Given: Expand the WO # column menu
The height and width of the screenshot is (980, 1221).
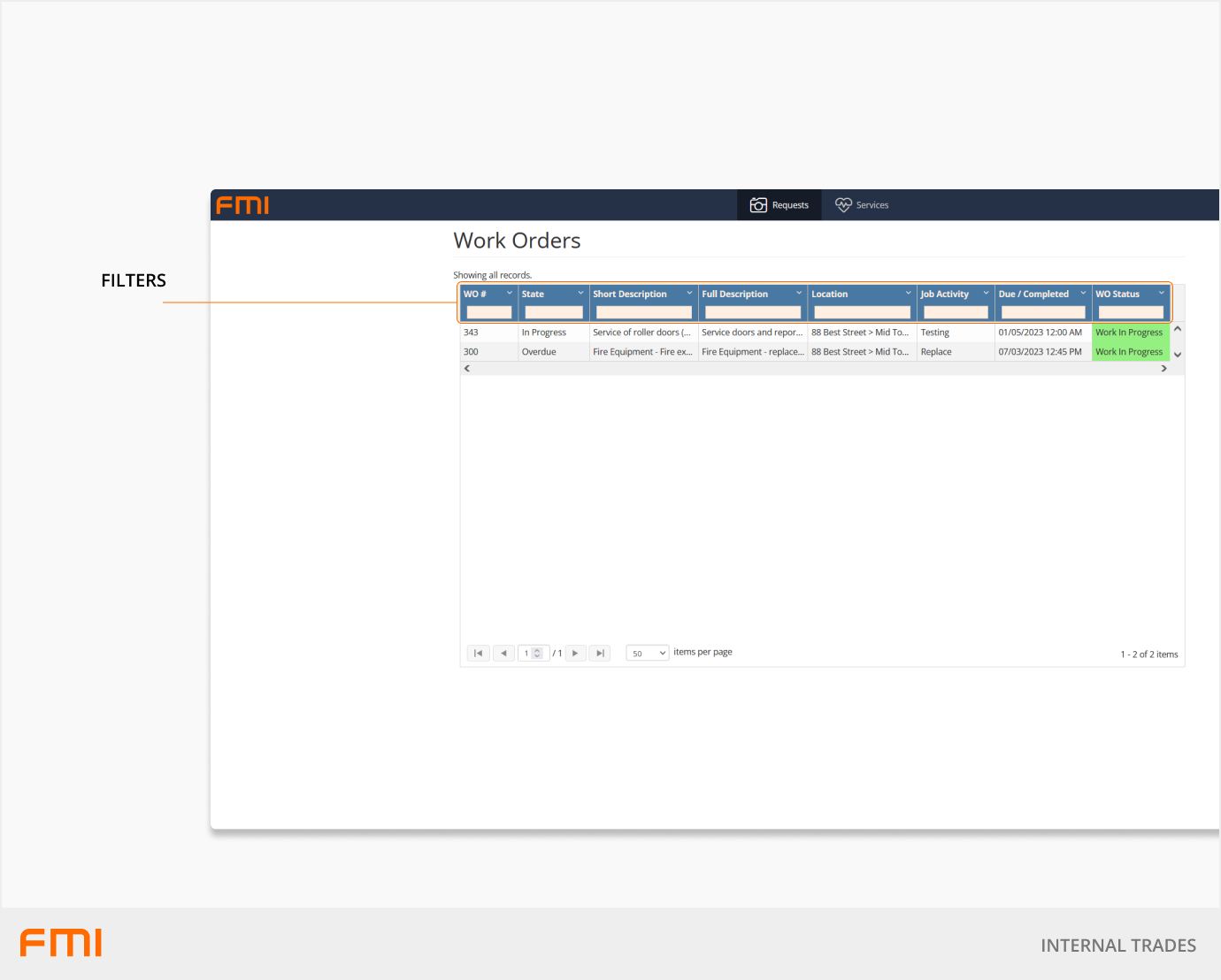Looking at the screenshot, I should click(510, 294).
